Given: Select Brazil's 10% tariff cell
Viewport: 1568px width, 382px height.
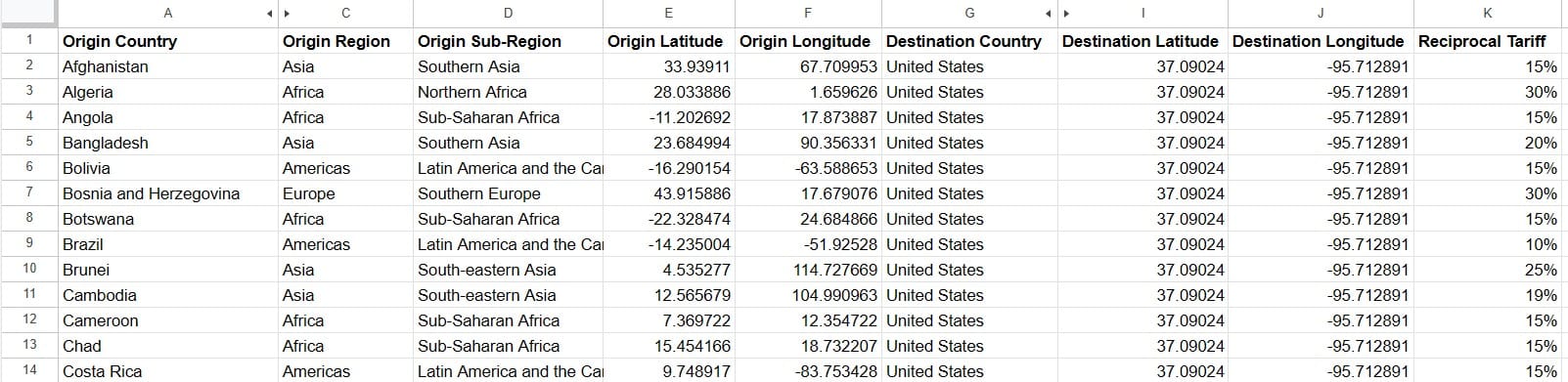Looking at the screenshot, I should pos(1487,244).
